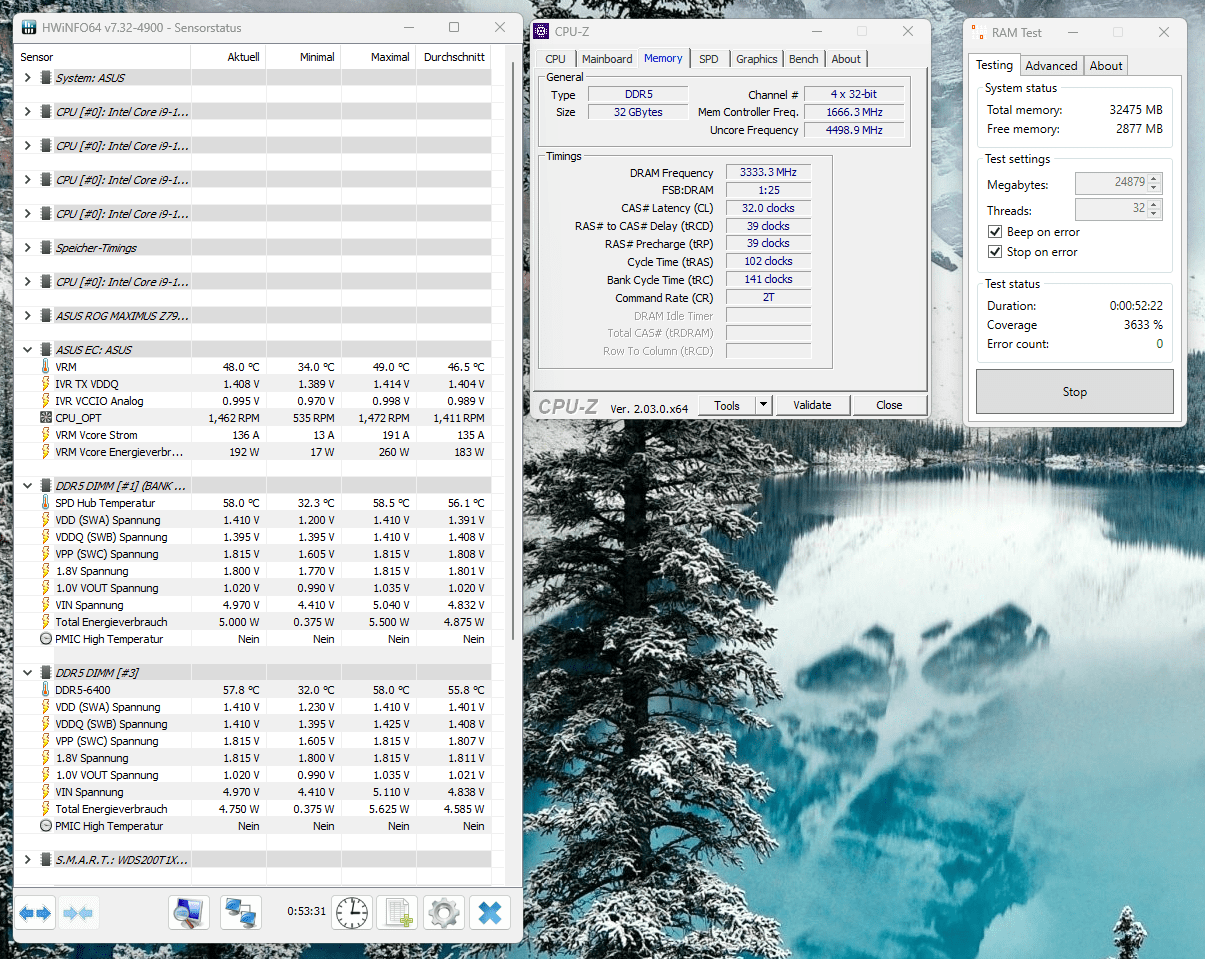
Task: Click the Uncore Frequency value 4498.9 MHz
Action: pyautogui.click(x=853, y=130)
